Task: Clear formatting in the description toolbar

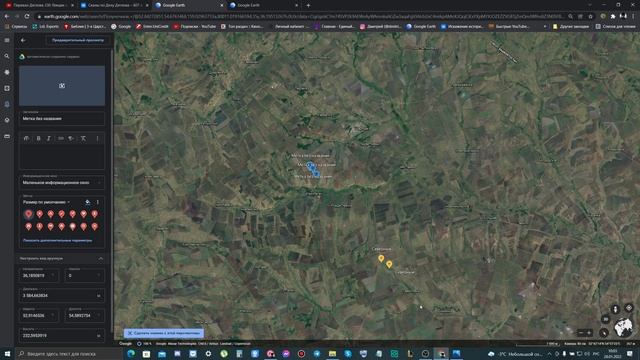Action: pyautogui.click(x=83, y=139)
